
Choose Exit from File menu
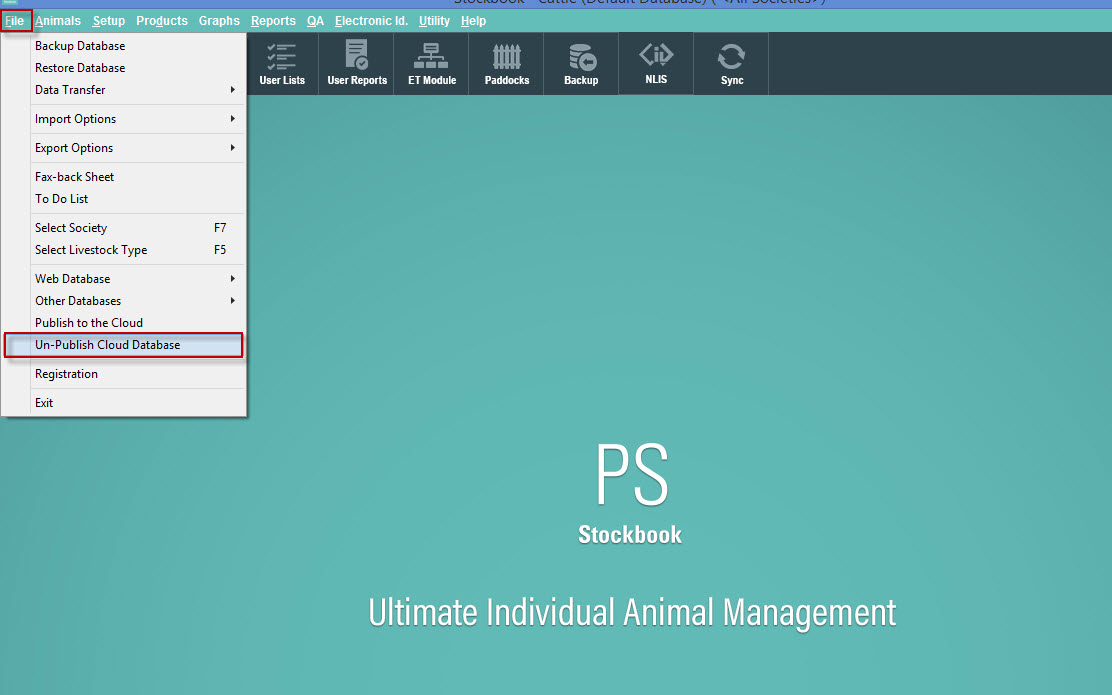124,404
